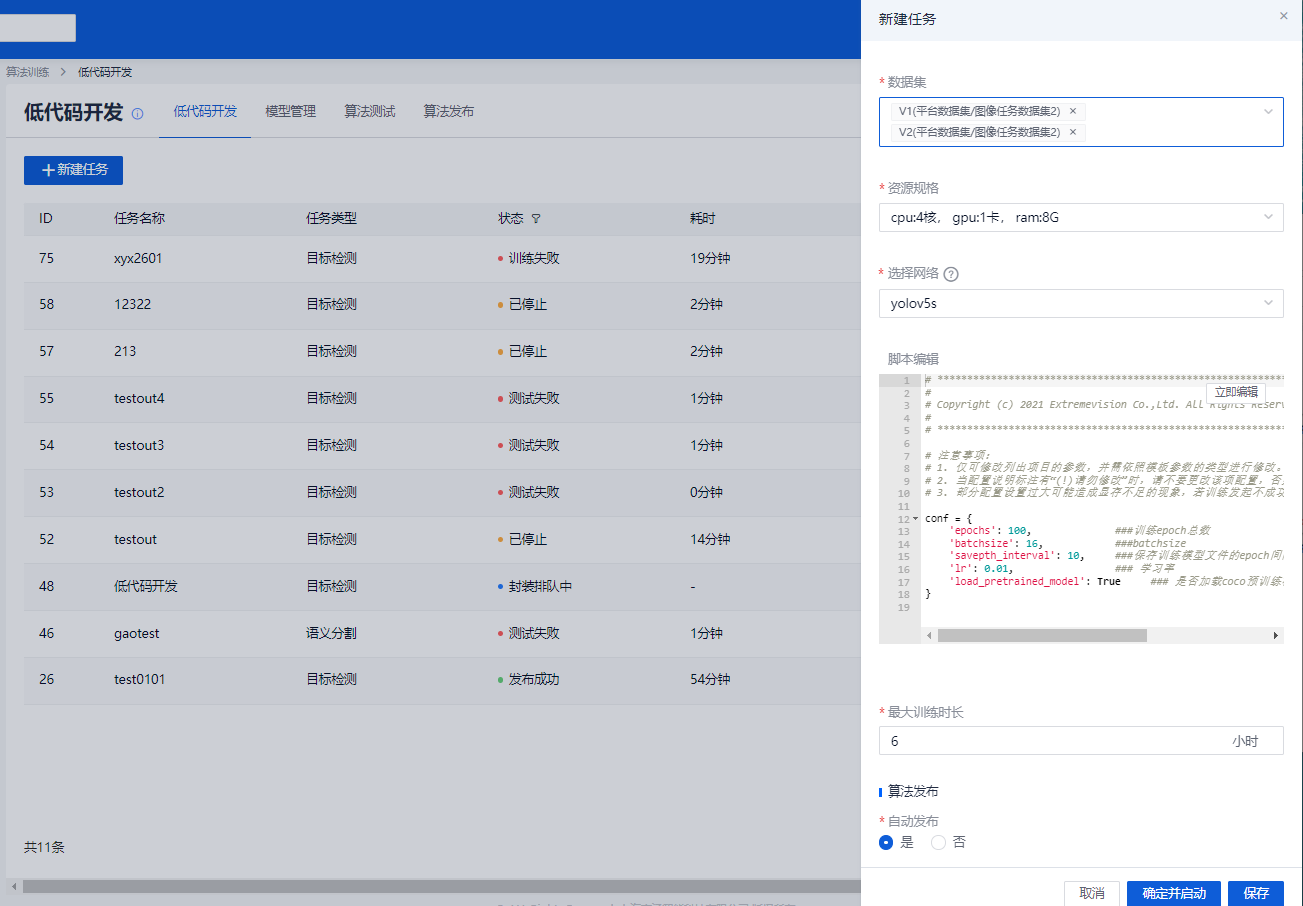The image size is (1303, 906).
Task: Click the help icon beside 选择网络
Action: point(951,274)
